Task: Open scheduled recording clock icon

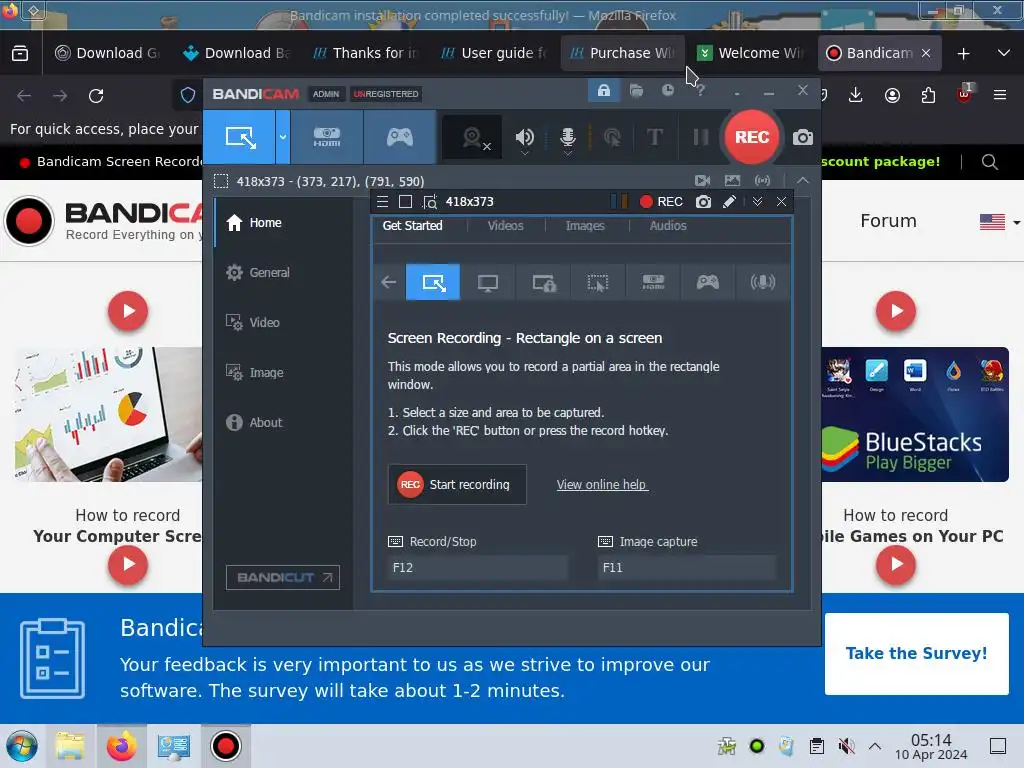Action: 667,90
